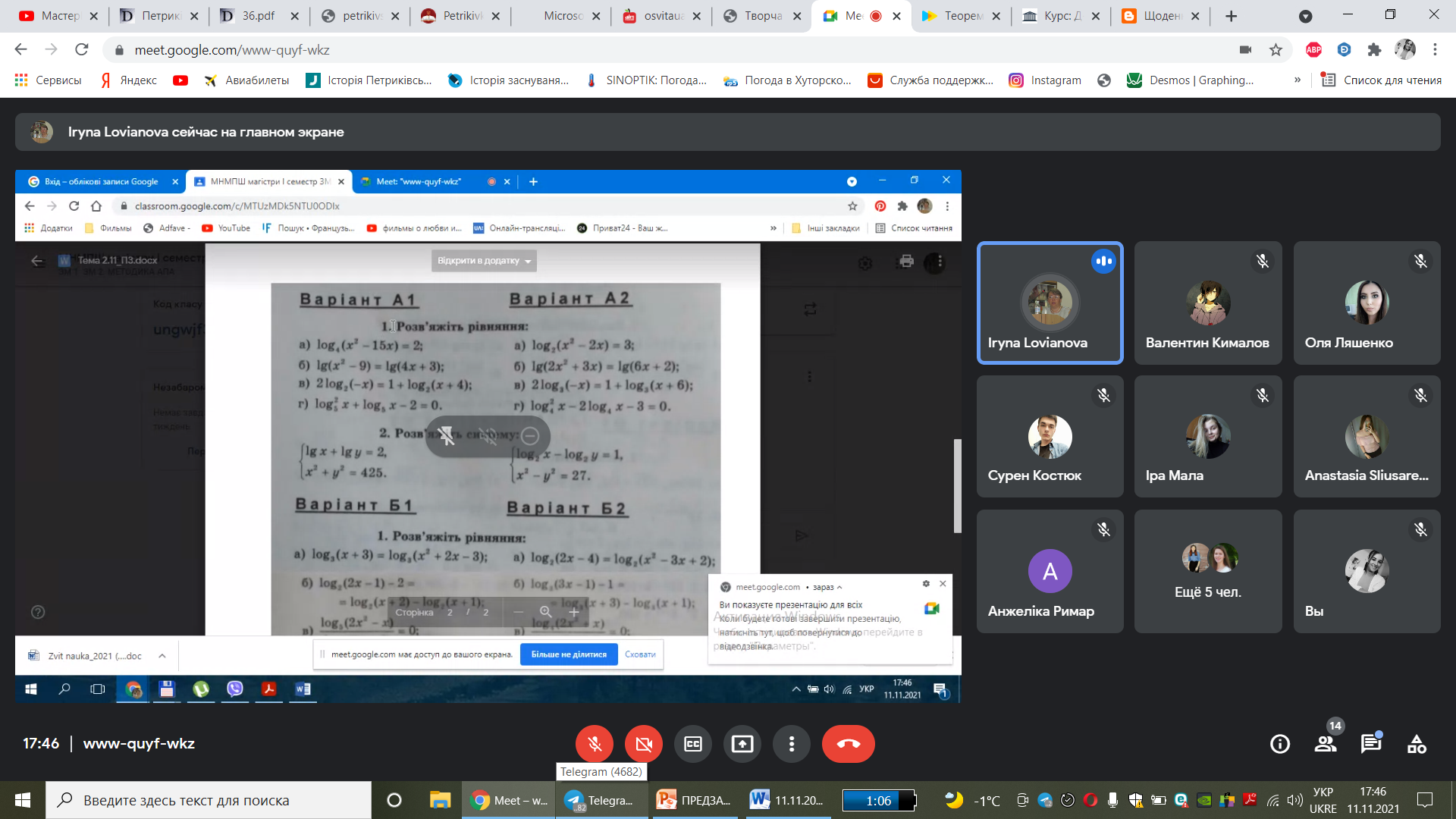Open Extensions puzzle icon
The image size is (1456, 819).
click(1375, 50)
